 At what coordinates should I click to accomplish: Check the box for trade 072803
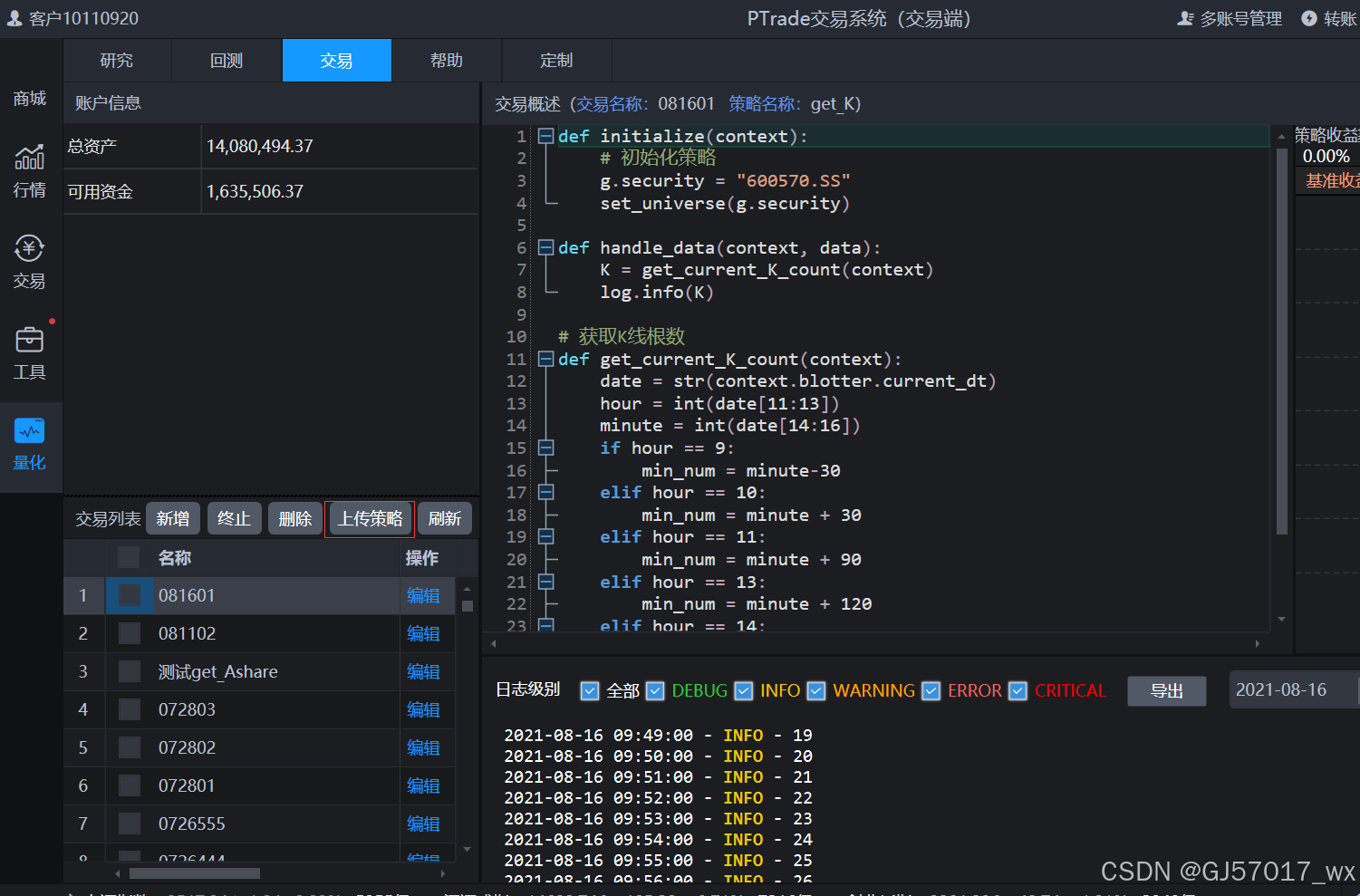click(130, 709)
